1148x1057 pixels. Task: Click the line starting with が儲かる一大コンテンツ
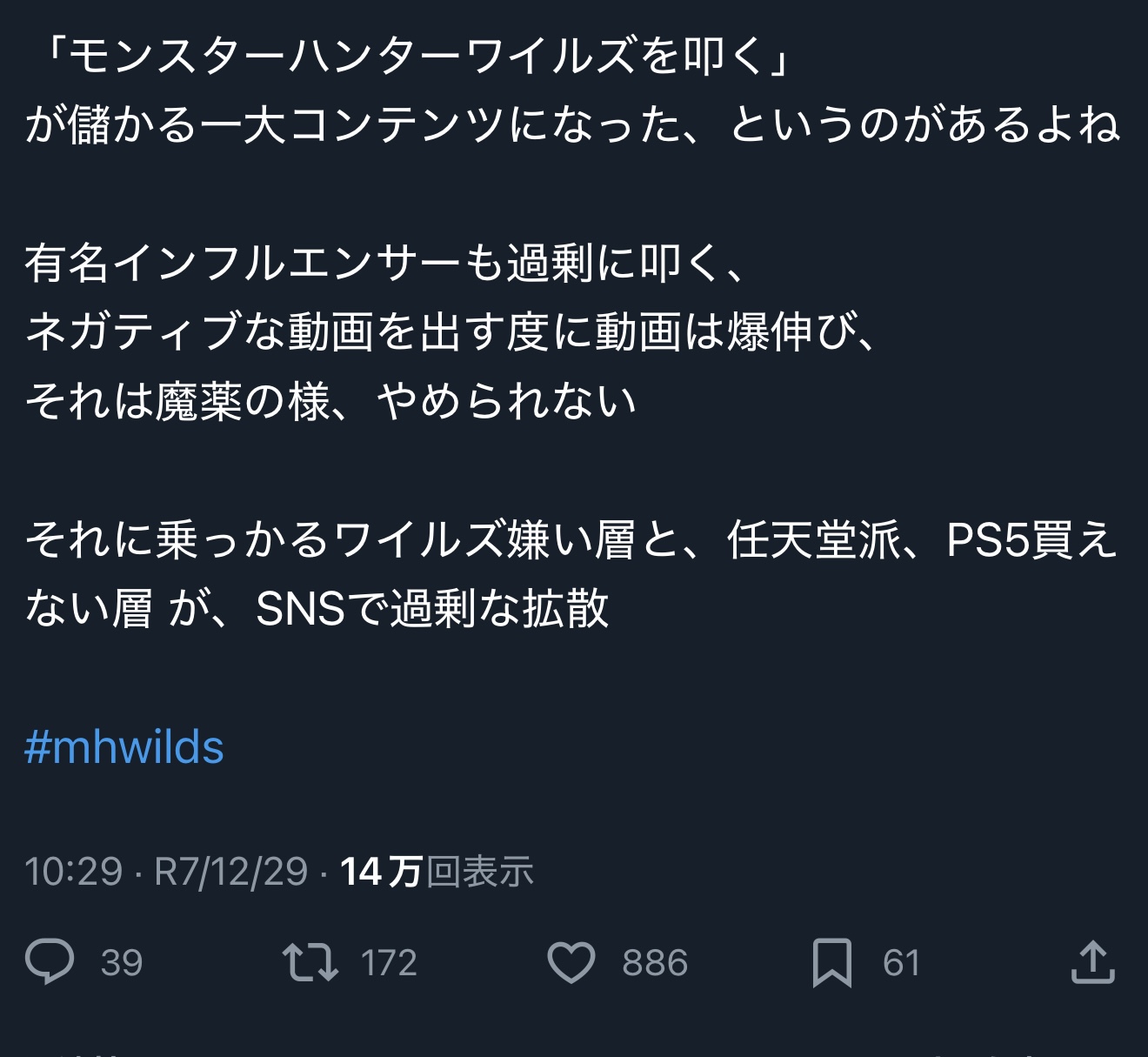572,126
